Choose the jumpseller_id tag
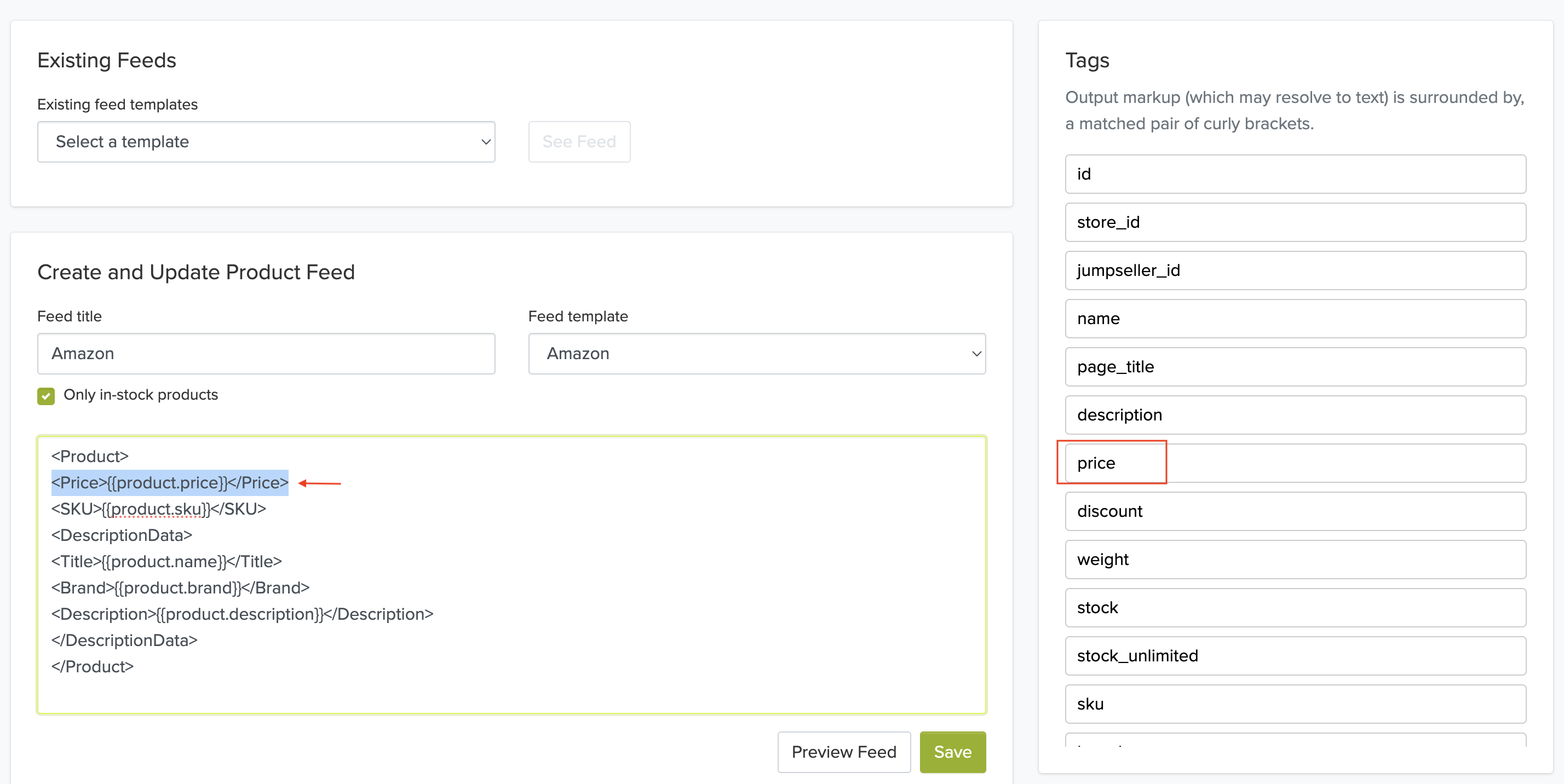Viewport: 1564px width, 784px height. click(x=1295, y=270)
